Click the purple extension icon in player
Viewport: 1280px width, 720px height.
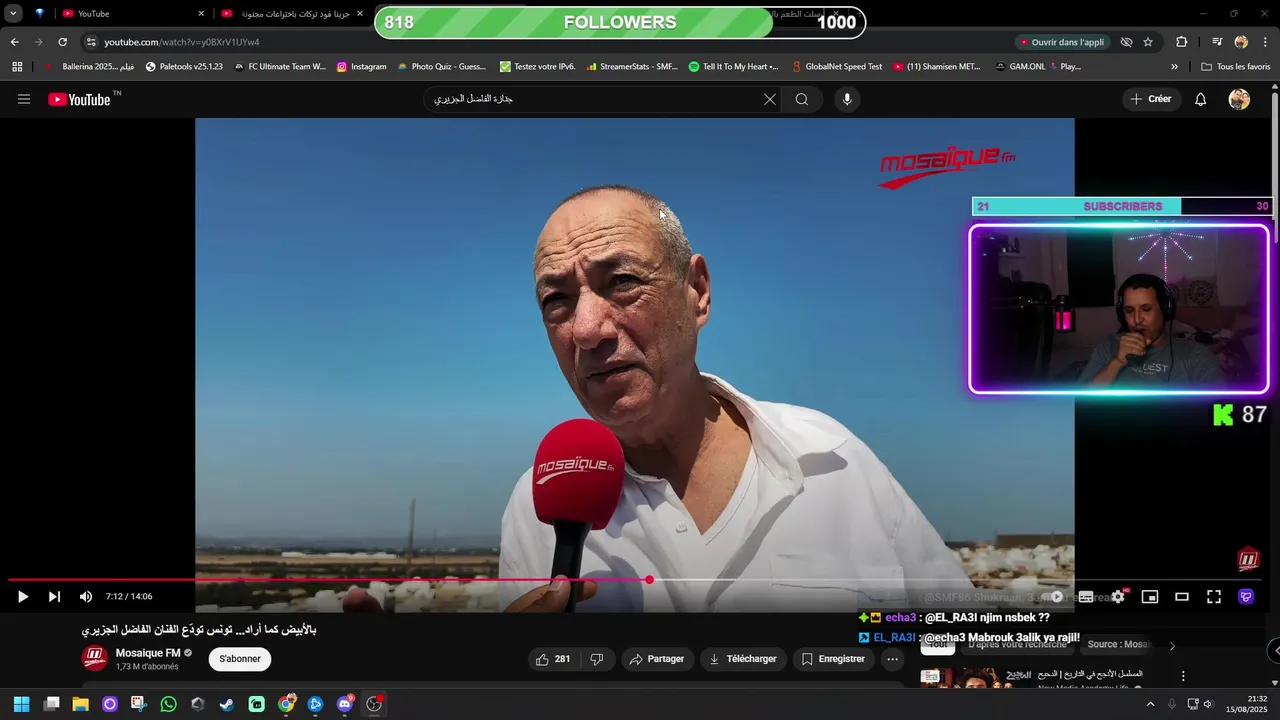pyautogui.click(x=1246, y=597)
